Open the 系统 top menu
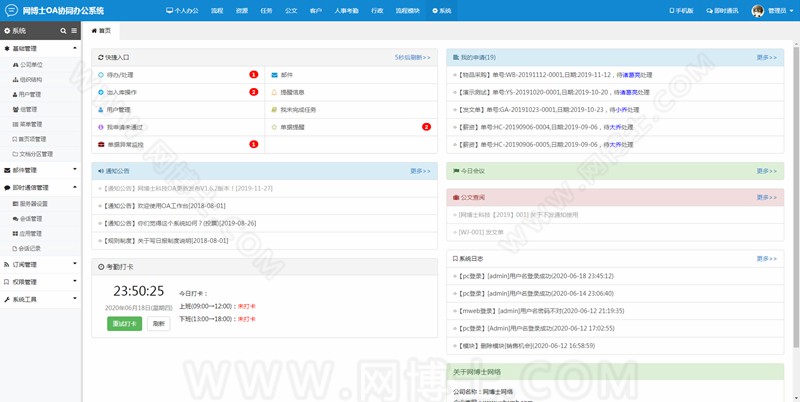 pyautogui.click(x=442, y=11)
